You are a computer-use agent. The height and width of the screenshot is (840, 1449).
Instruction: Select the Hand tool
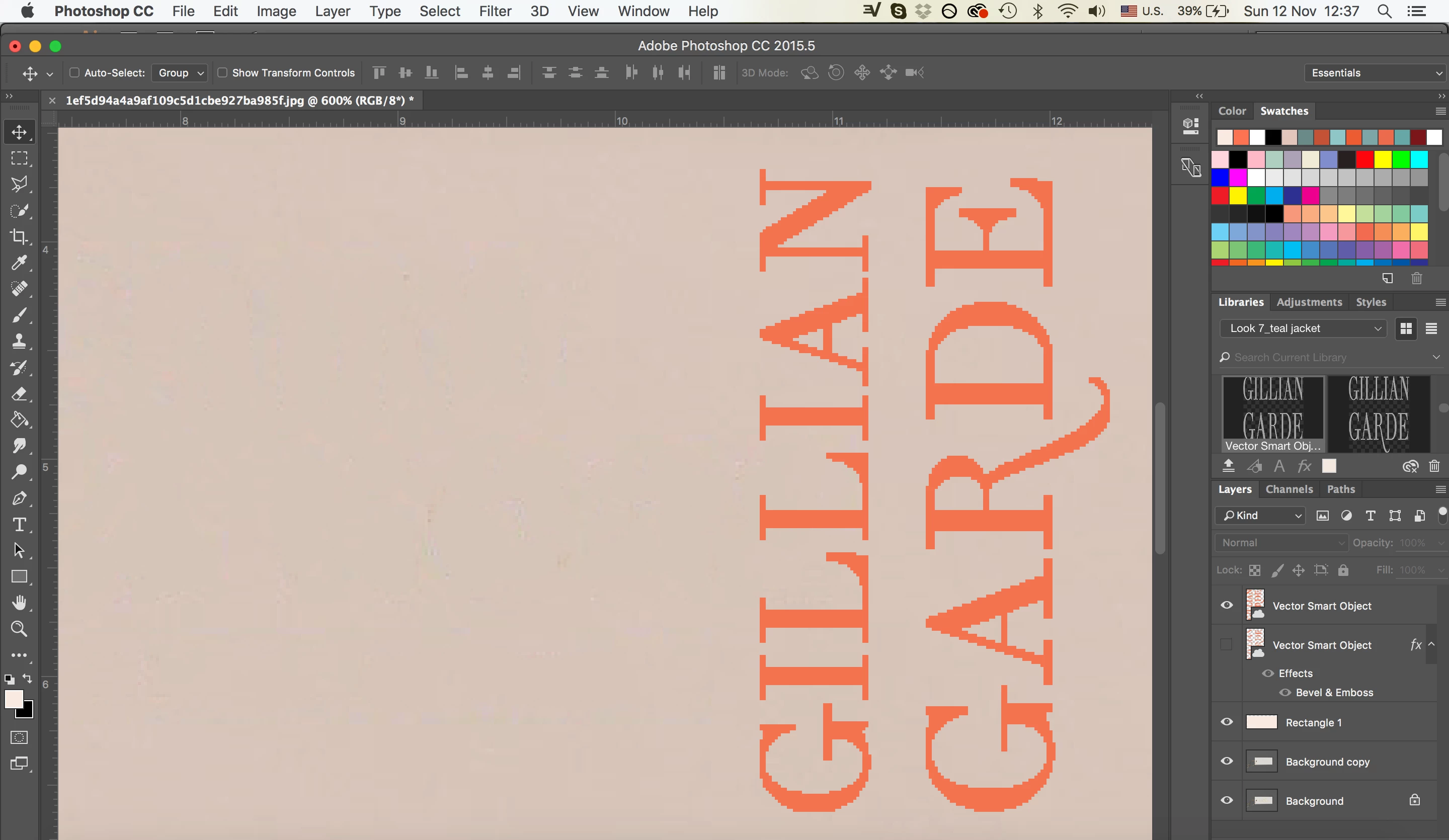pos(19,603)
